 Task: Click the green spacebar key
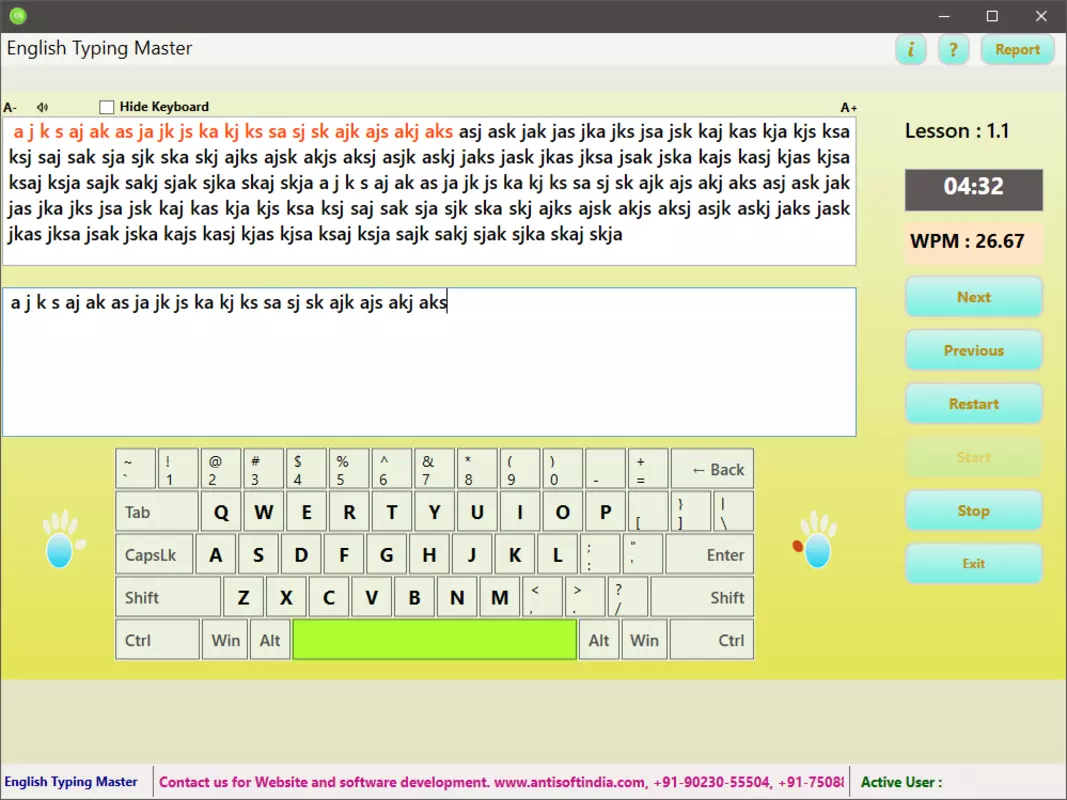(434, 639)
